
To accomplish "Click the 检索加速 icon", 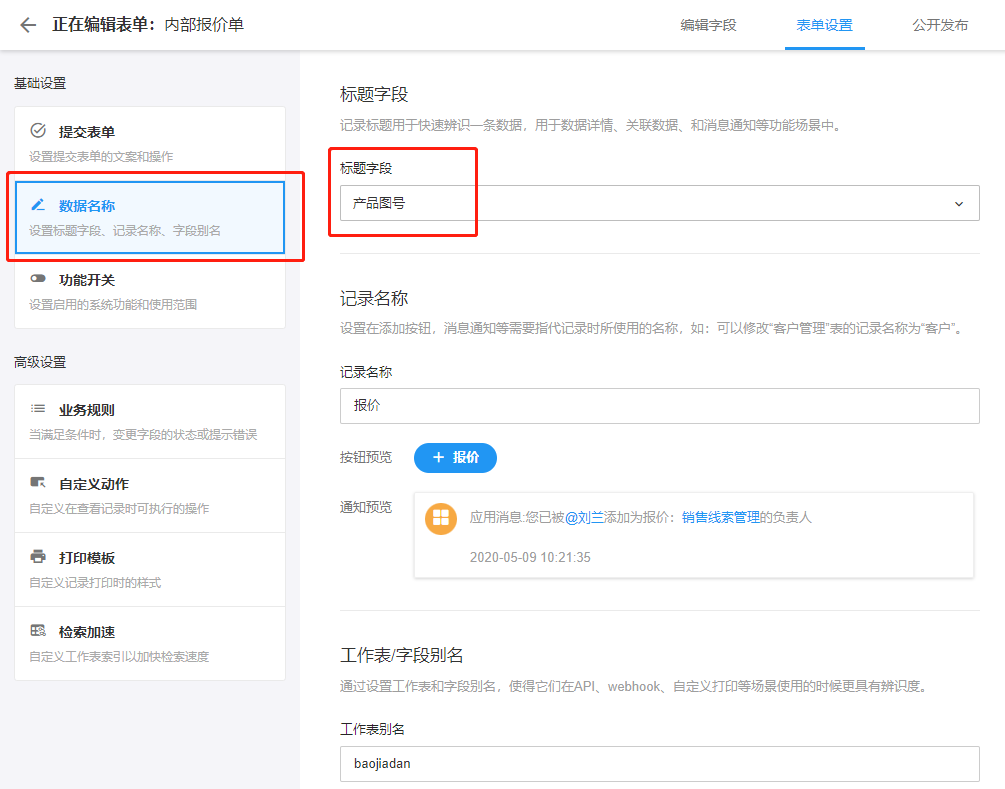I will tap(38, 631).
